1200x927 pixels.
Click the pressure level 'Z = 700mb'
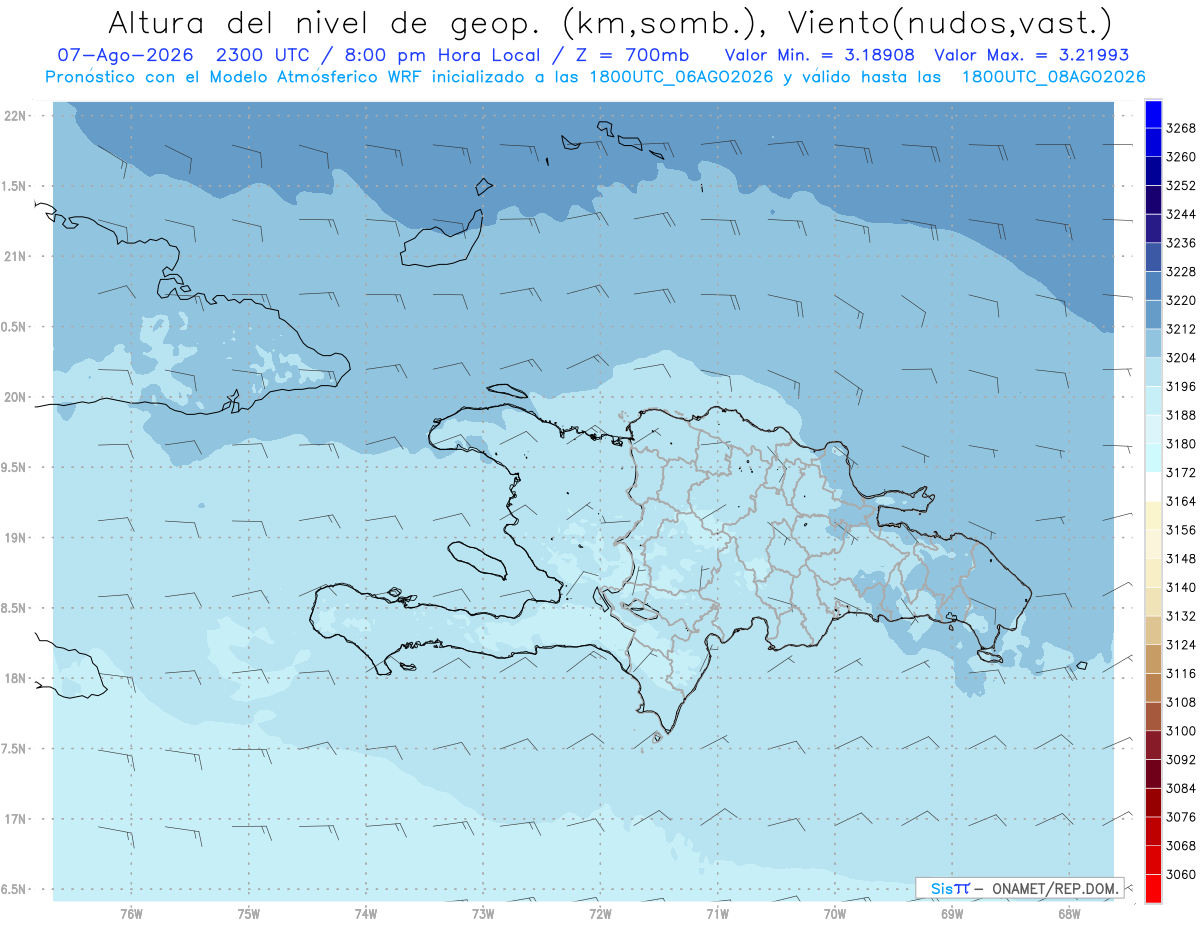pos(631,55)
